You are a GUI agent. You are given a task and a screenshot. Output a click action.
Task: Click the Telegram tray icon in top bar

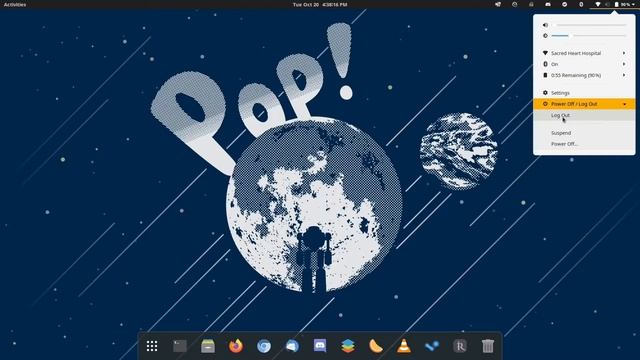[x=564, y=4]
